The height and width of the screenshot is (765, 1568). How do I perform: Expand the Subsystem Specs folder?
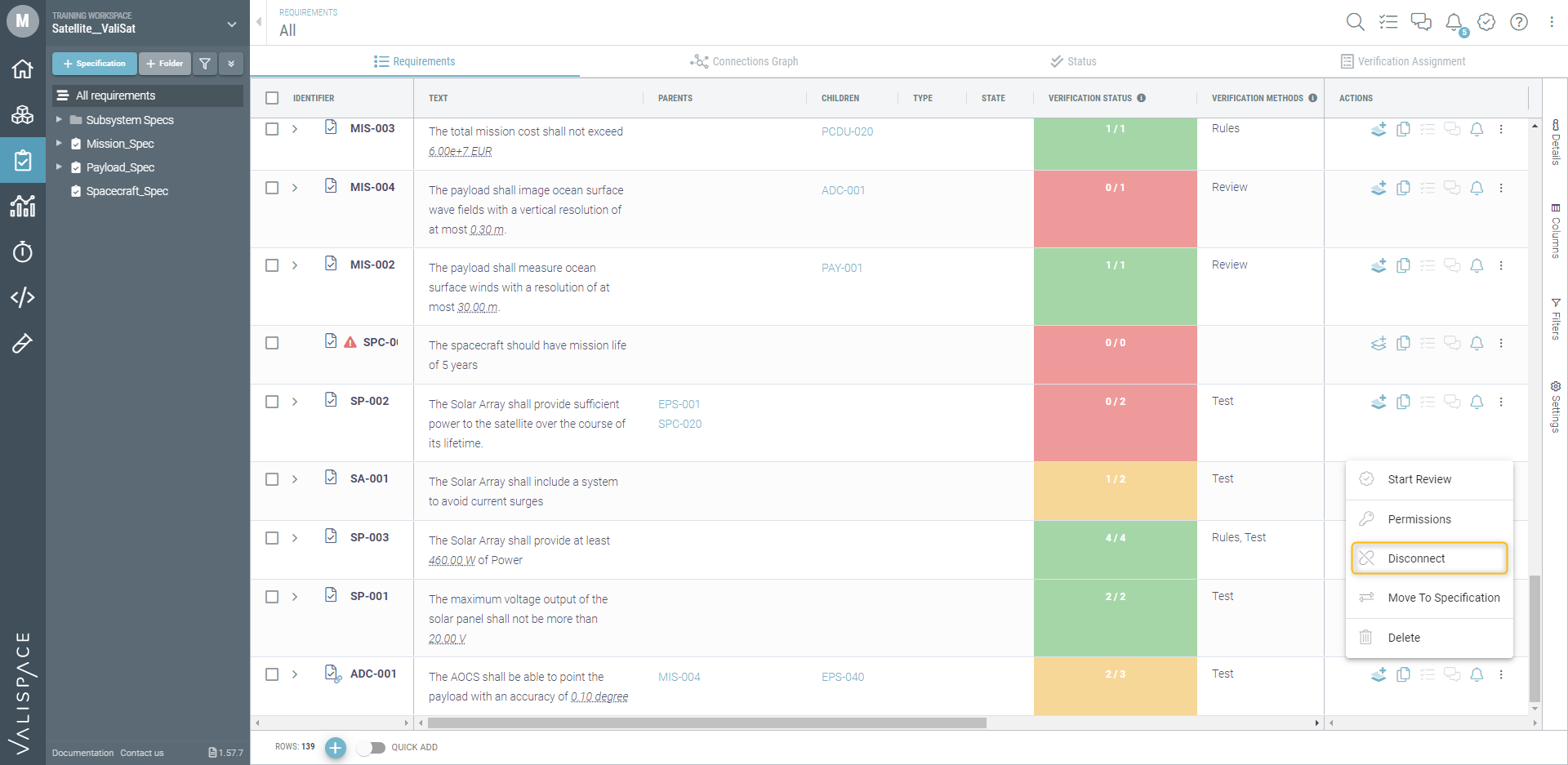pos(59,120)
